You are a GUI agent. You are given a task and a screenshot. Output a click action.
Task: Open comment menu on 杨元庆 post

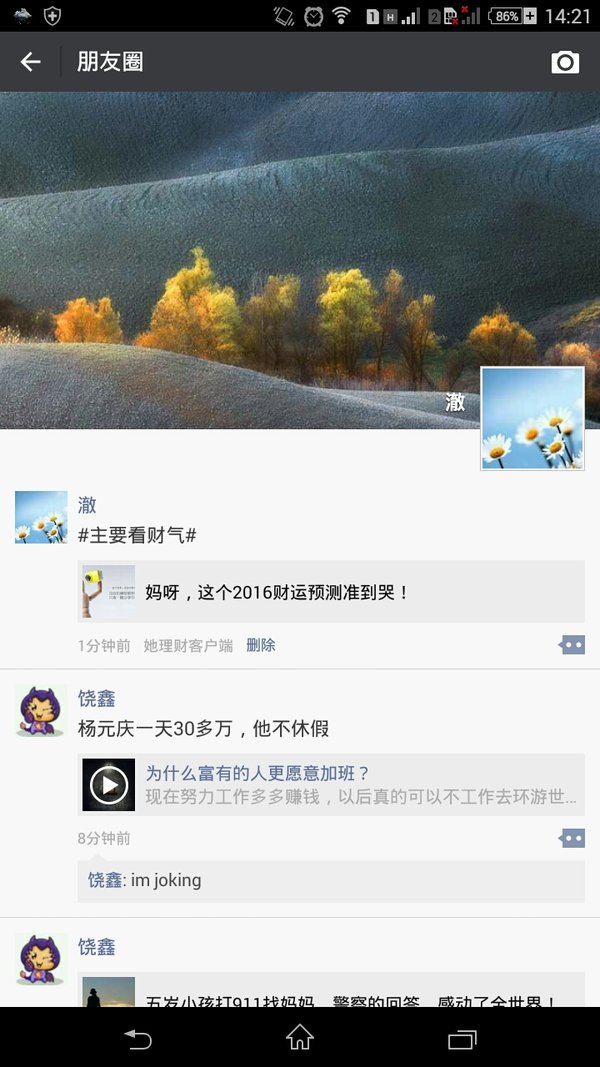click(571, 838)
